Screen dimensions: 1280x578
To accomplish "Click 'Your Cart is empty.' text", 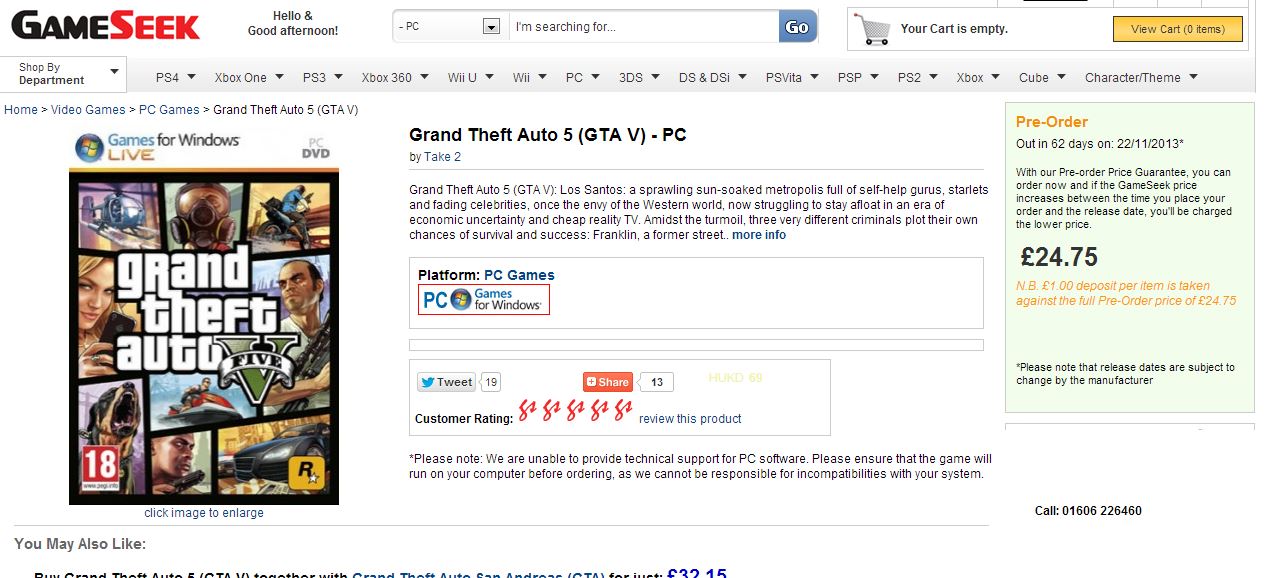I will (954, 29).
